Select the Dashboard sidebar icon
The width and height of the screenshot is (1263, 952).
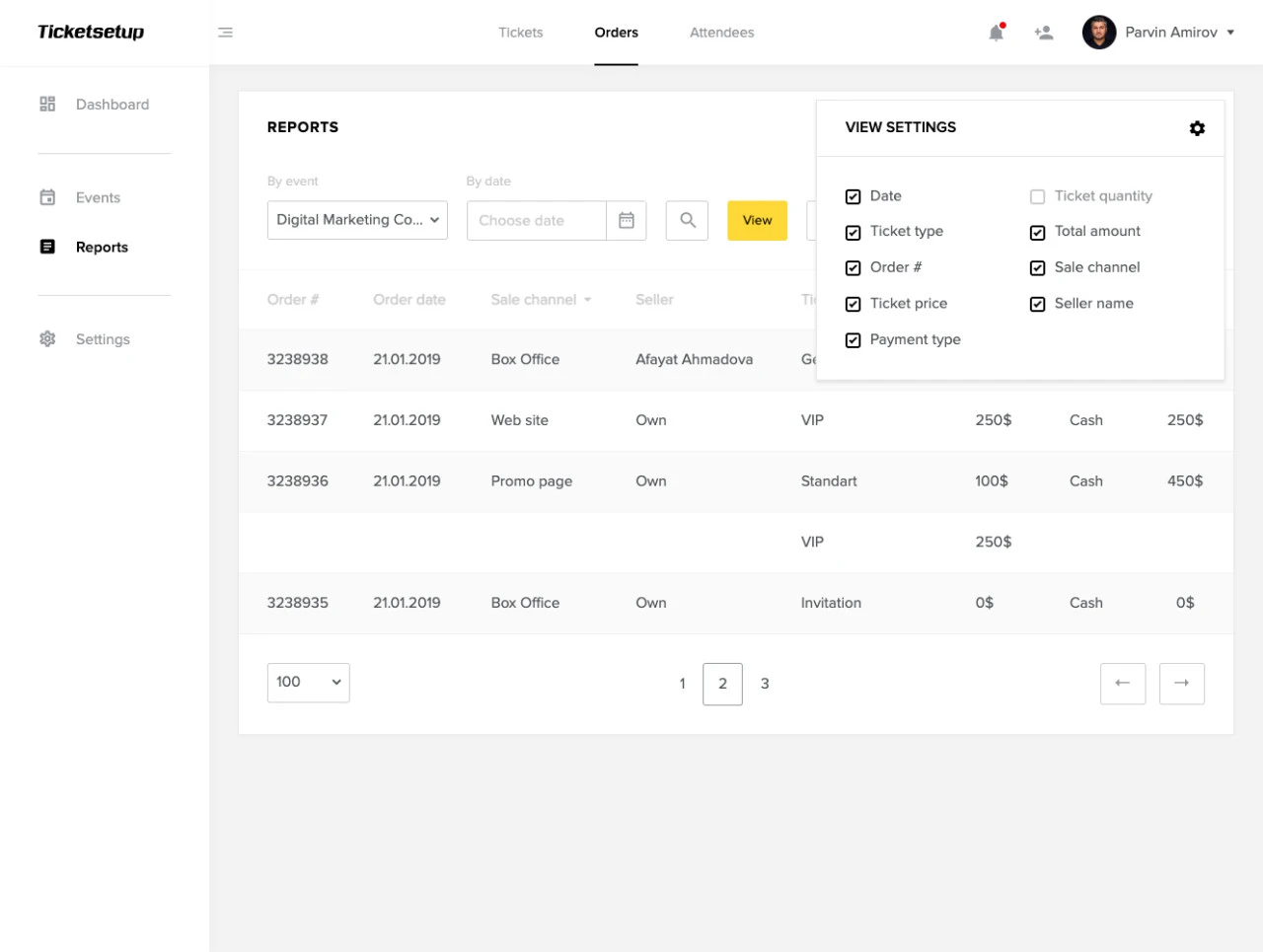(x=47, y=104)
